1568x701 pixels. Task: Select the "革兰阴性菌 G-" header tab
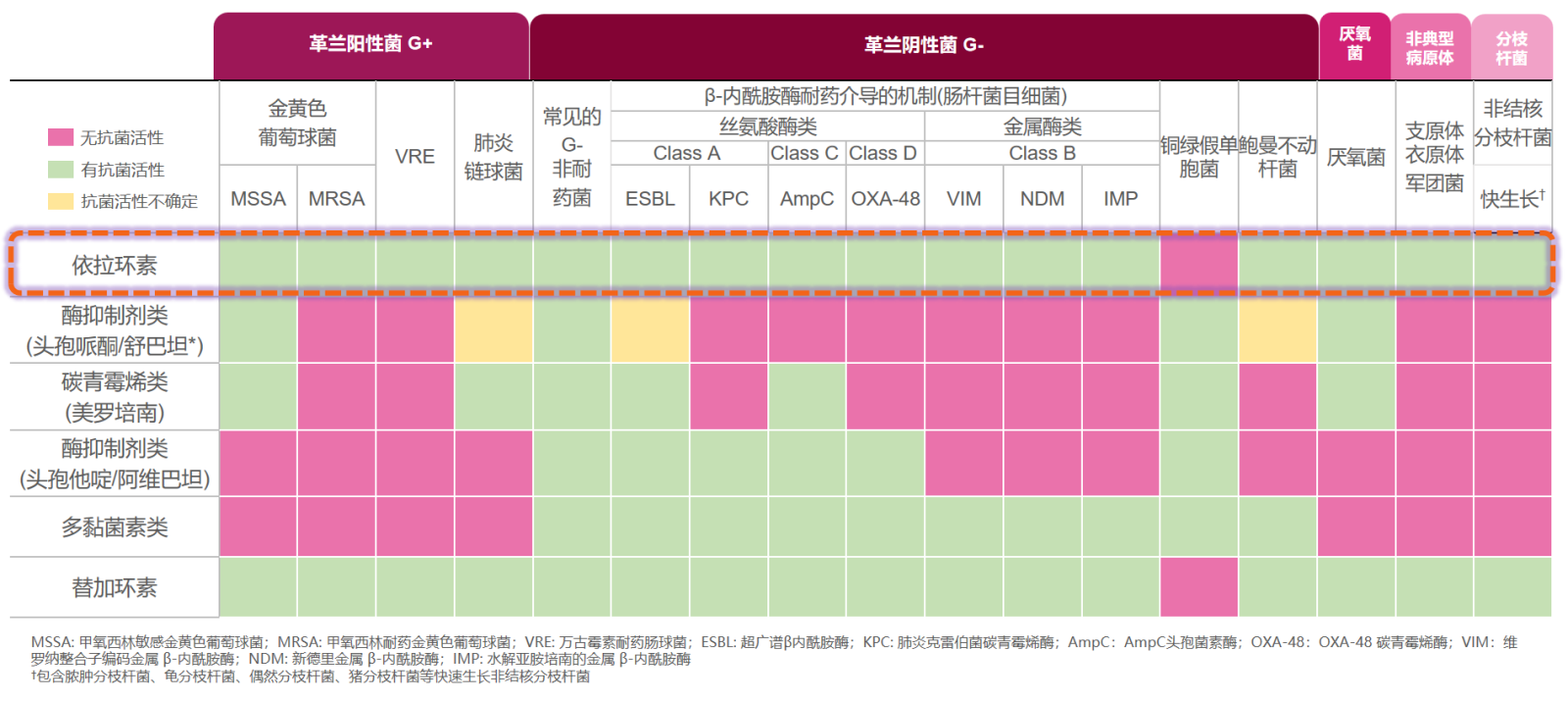point(923,45)
